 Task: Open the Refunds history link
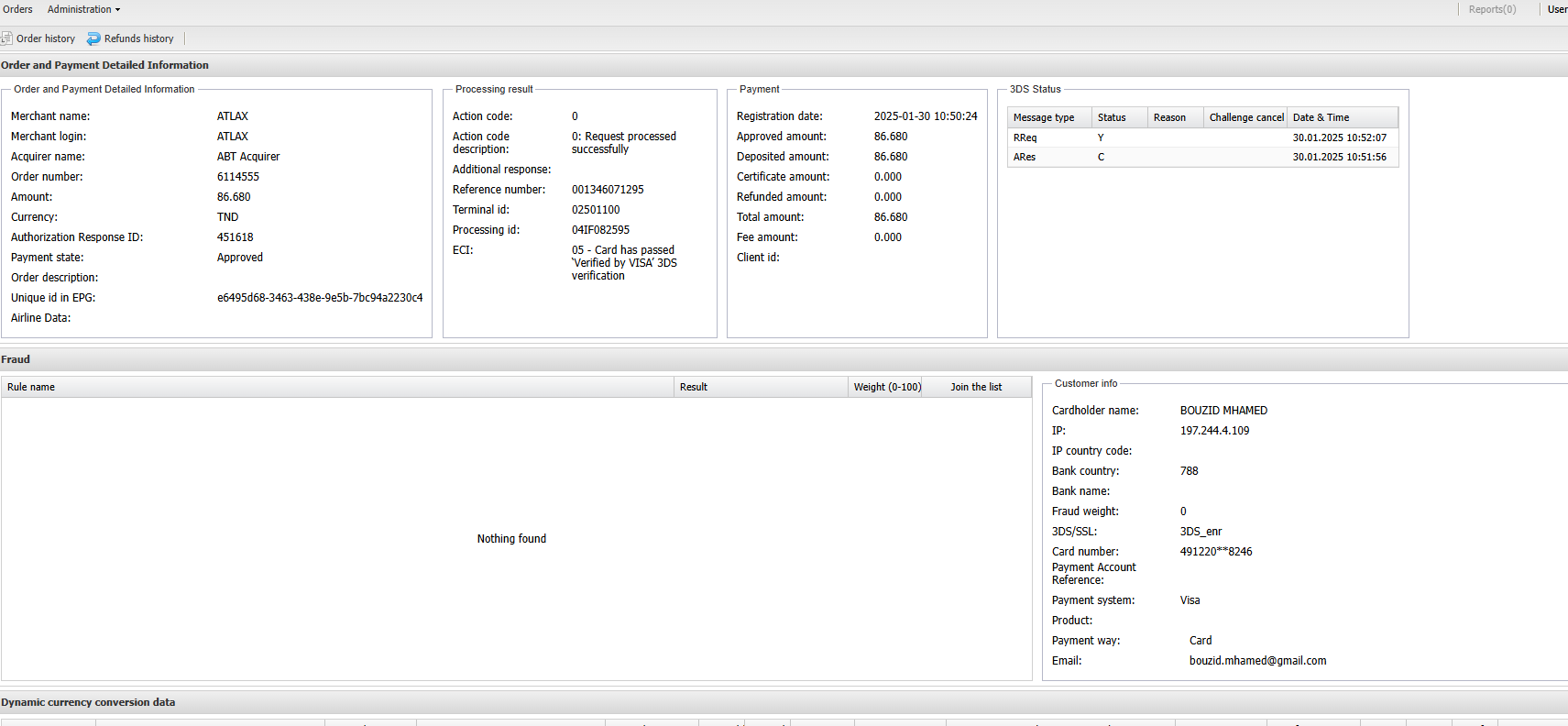(x=138, y=38)
